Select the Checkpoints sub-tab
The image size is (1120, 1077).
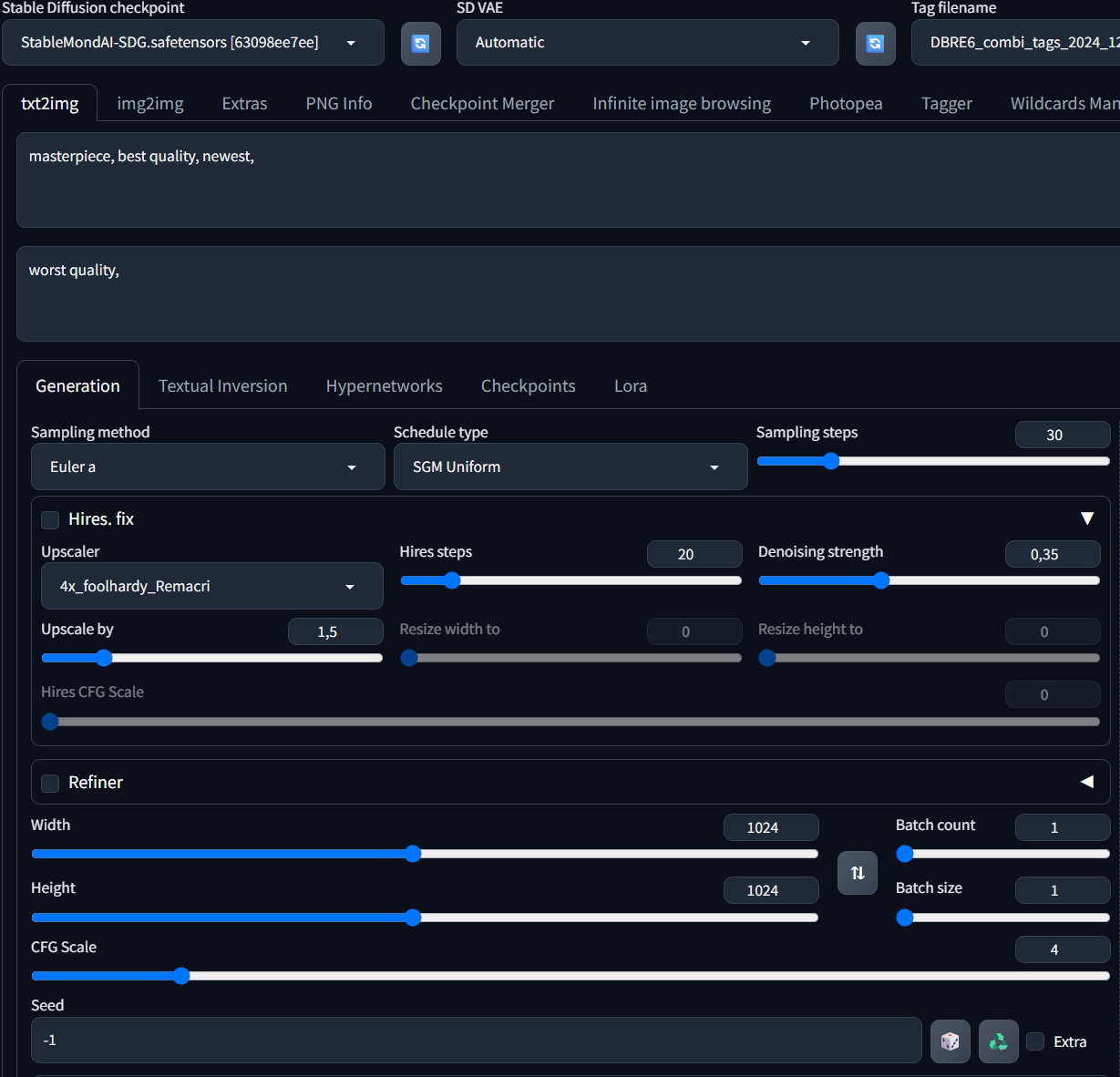pyautogui.click(x=529, y=386)
